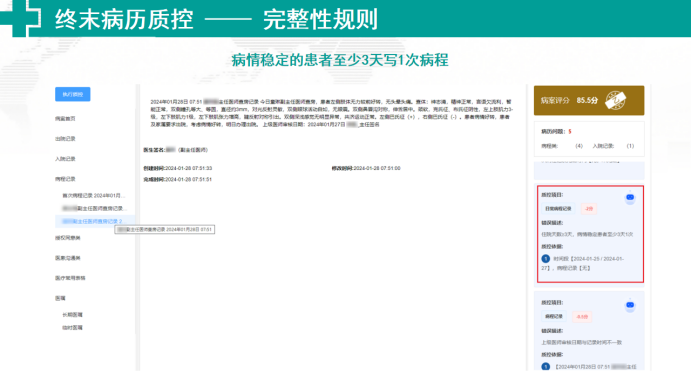This screenshot has width=692, height=389.
Task: Open 长期医嘱 under 医嘱
Action: pyautogui.click(x=72, y=315)
